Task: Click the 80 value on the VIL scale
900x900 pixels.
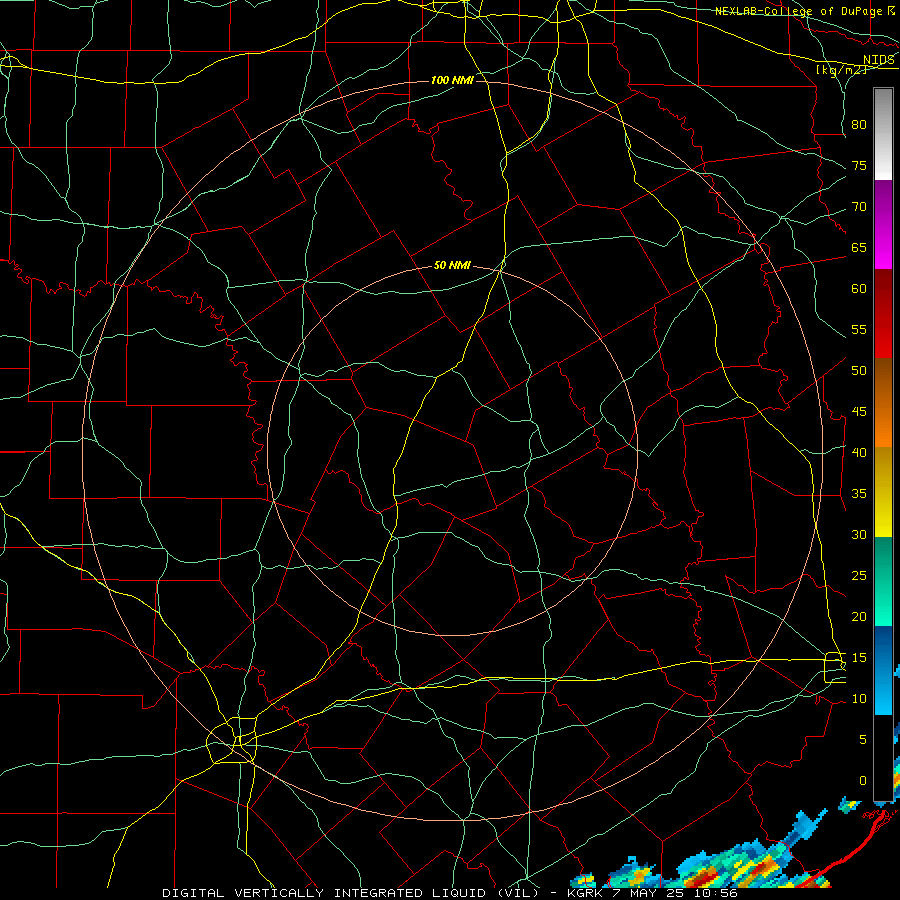Action: [859, 125]
